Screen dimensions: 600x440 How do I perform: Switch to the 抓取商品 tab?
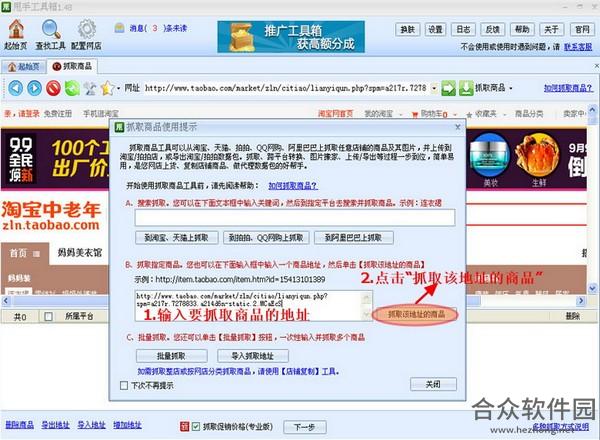coord(73,66)
